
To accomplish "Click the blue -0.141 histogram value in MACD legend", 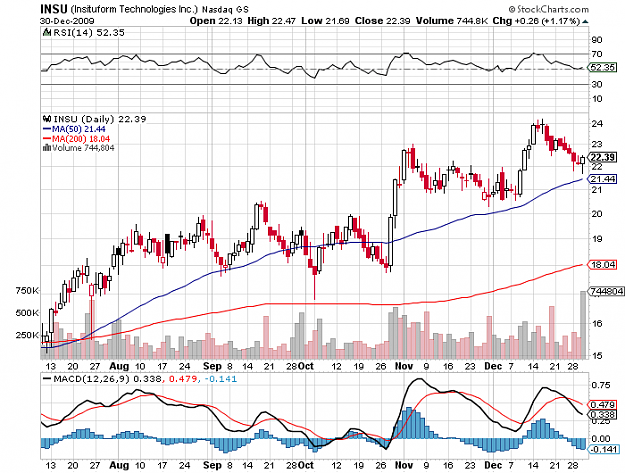I will 220,379.
